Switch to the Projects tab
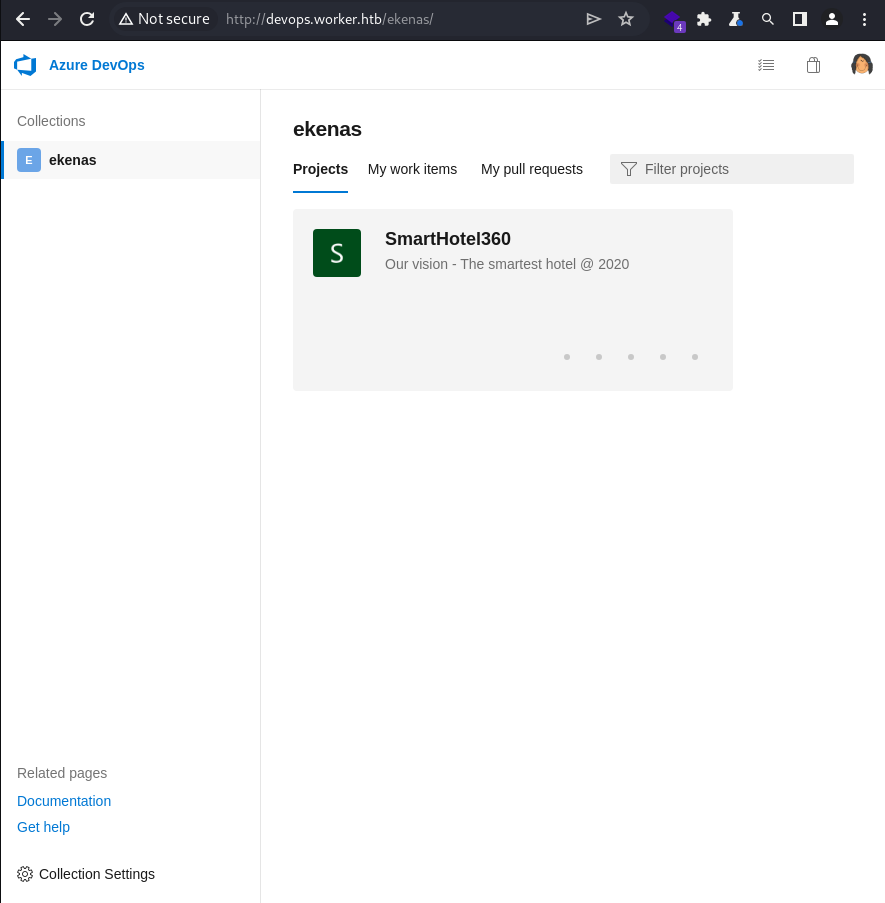This screenshot has height=903, width=885. point(320,169)
